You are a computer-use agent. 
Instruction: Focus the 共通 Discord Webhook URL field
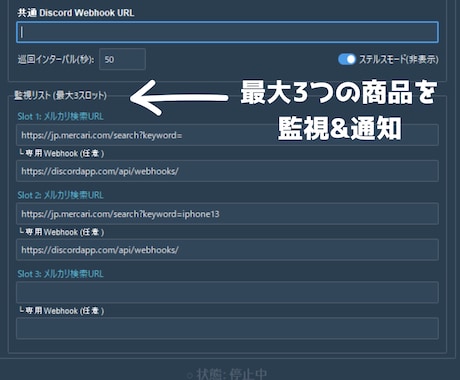click(227, 32)
